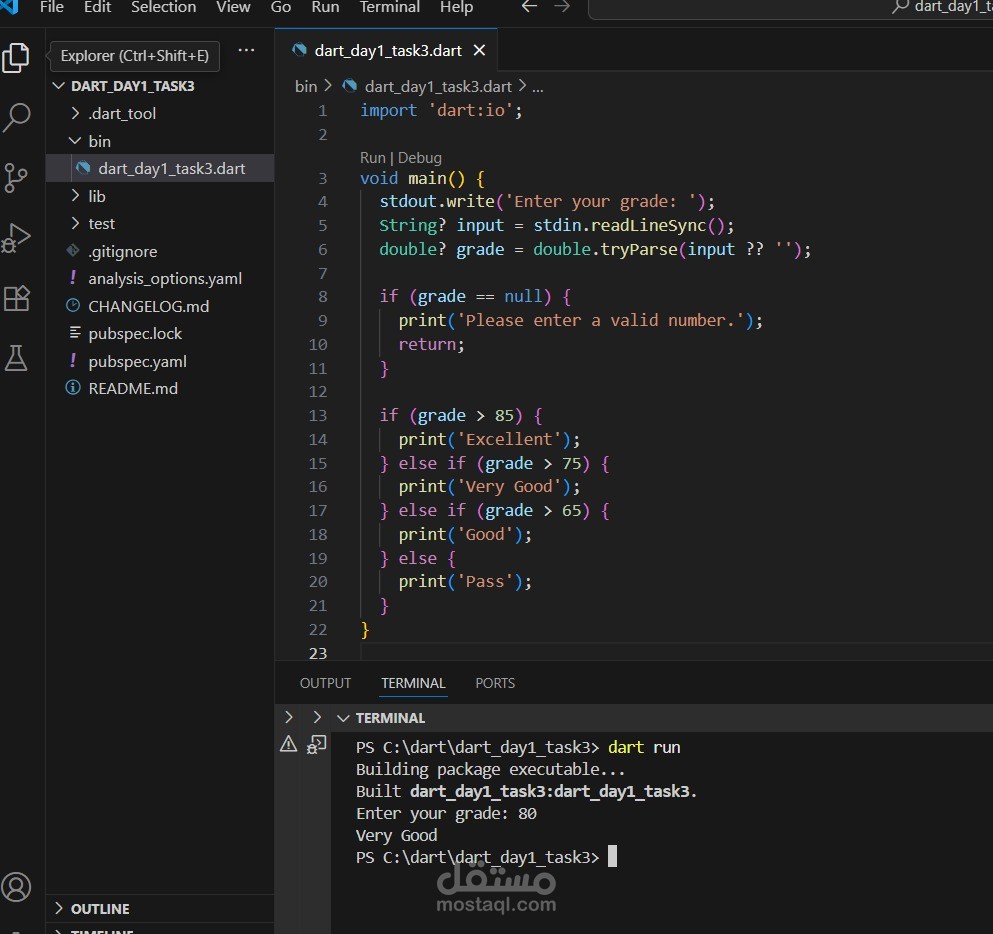Click the Run code lens above main
Image resolution: width=993 pixels, height=934 pixels.
tap(372, 158)
